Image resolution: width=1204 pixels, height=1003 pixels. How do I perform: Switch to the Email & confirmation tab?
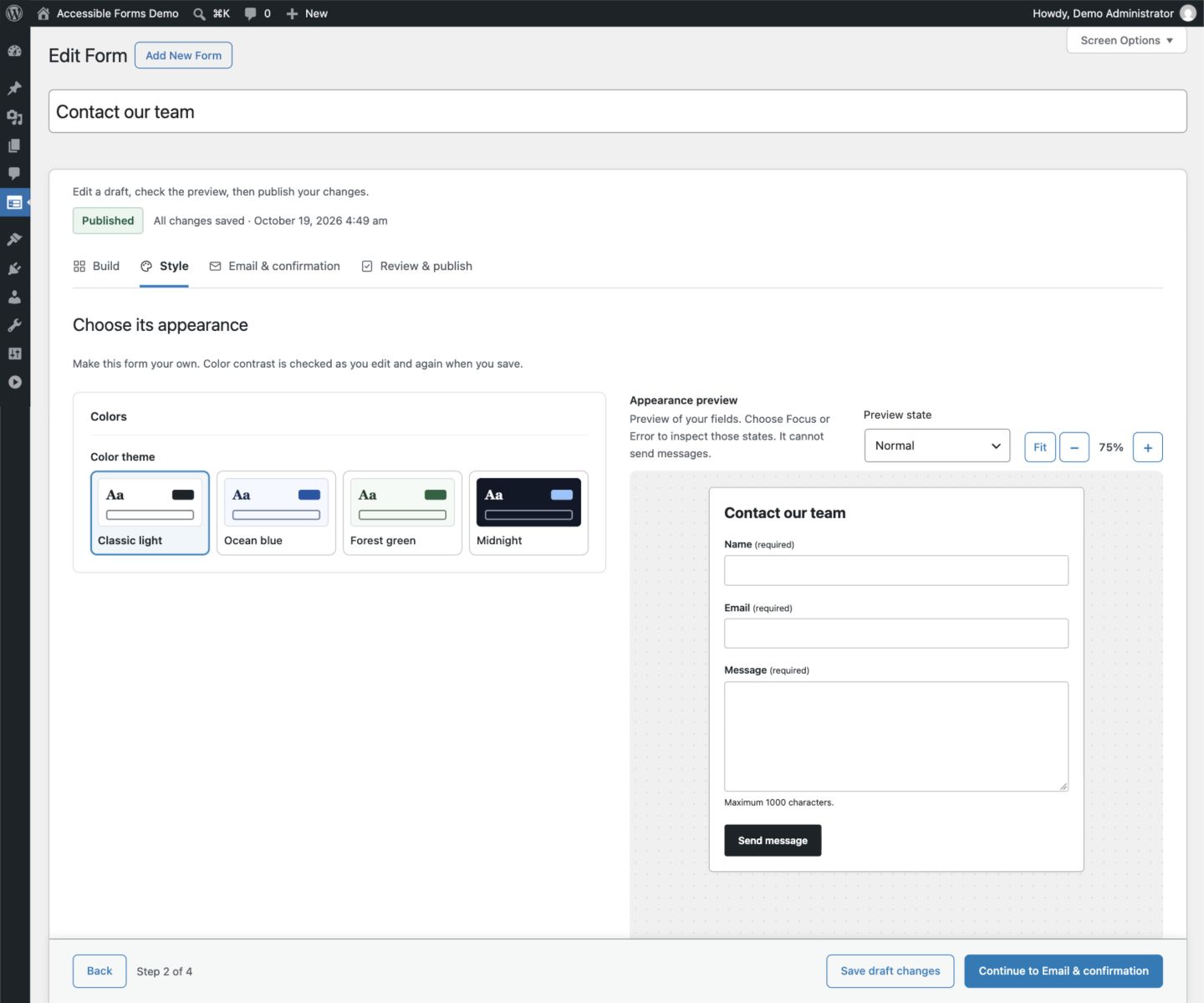coord(274,266)
